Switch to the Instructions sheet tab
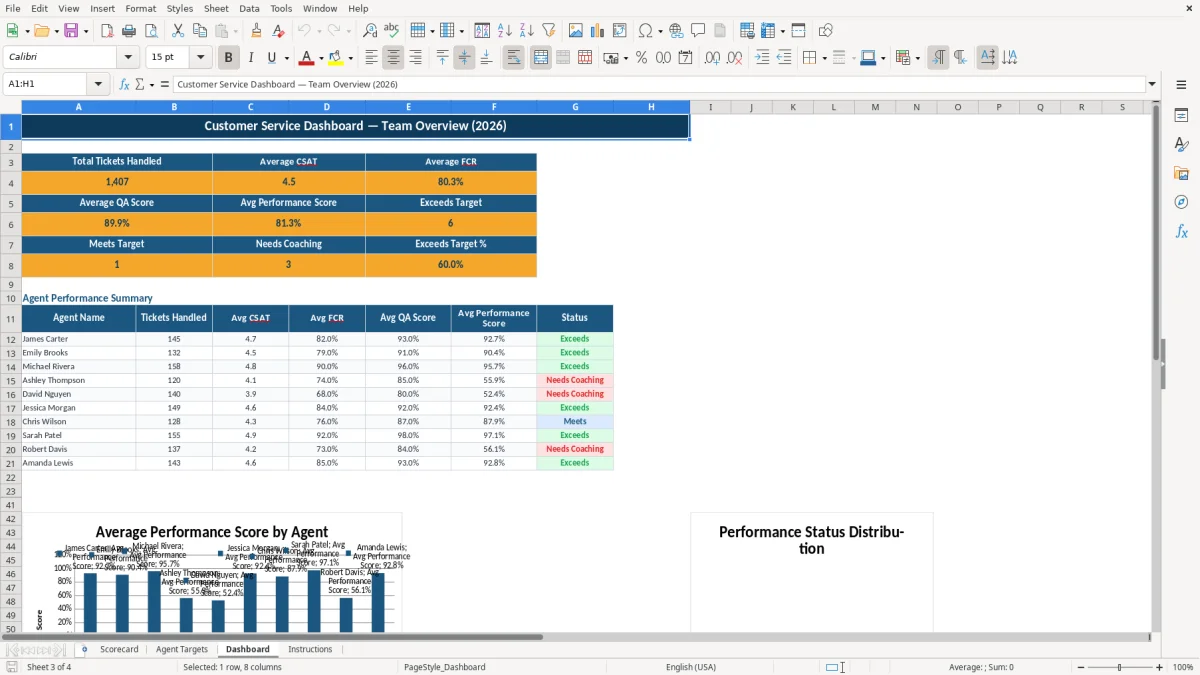Viewport: 1200px width, 675px height. coord(310,650)
